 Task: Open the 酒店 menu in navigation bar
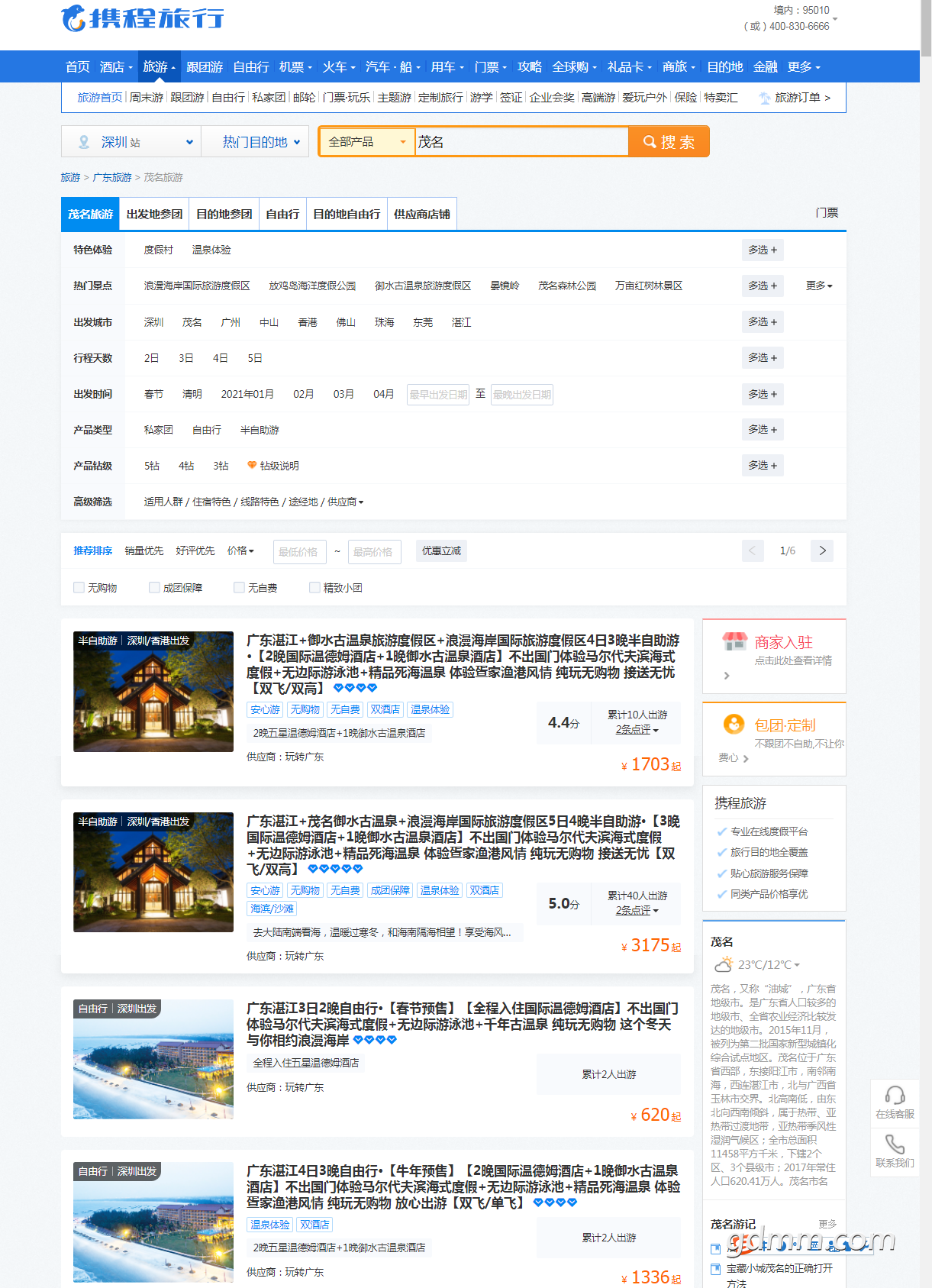tap(115, 67)
